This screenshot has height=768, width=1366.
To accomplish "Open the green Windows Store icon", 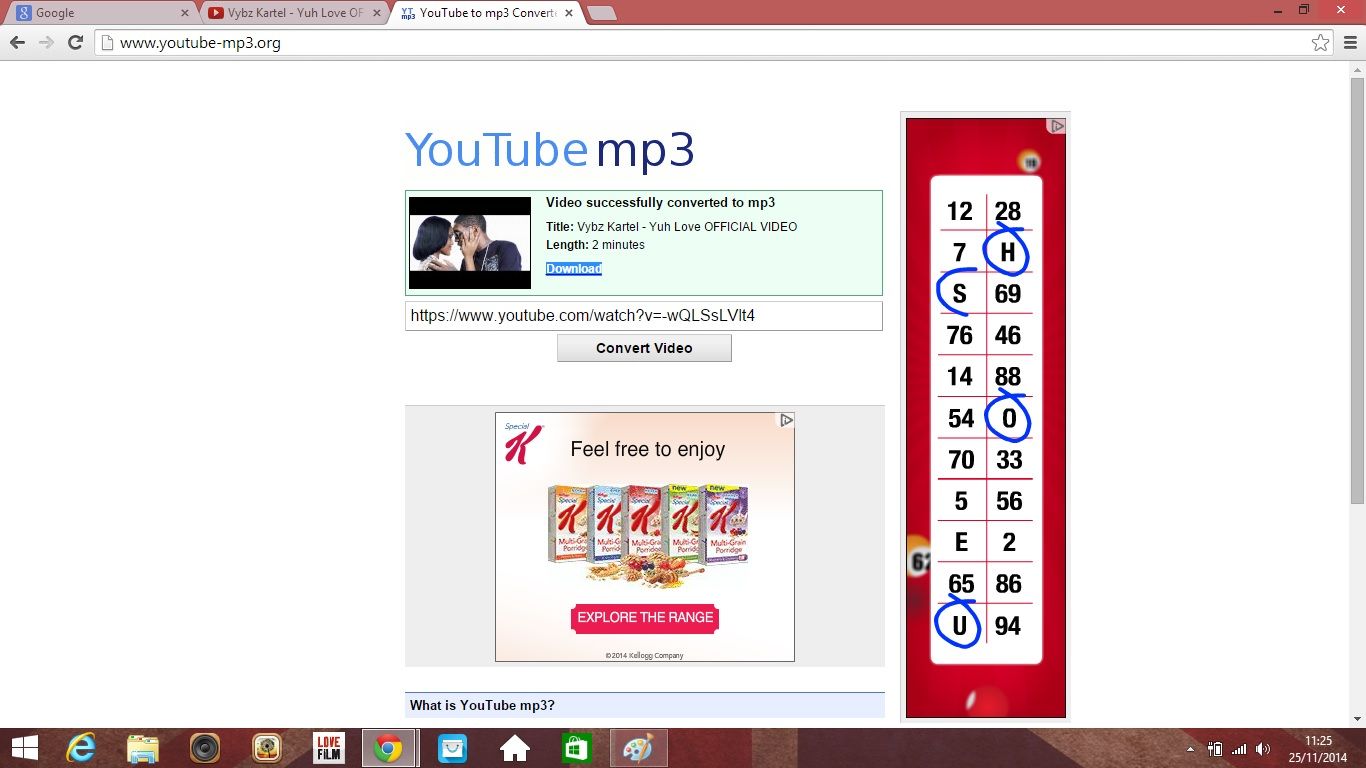I will coord(577,748).
